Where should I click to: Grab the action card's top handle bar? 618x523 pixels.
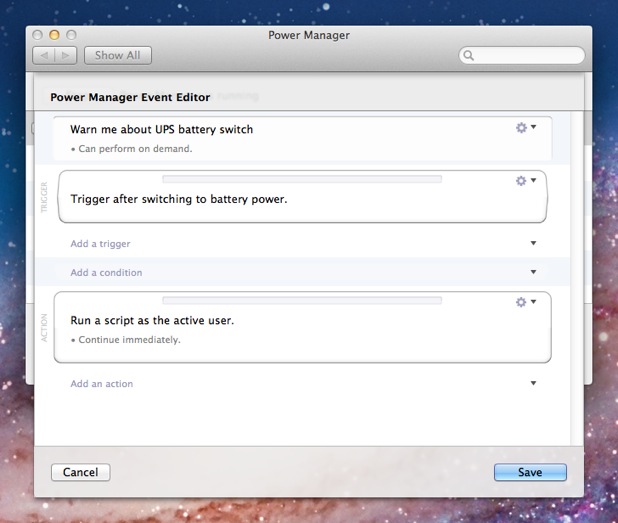click(302, 301)
